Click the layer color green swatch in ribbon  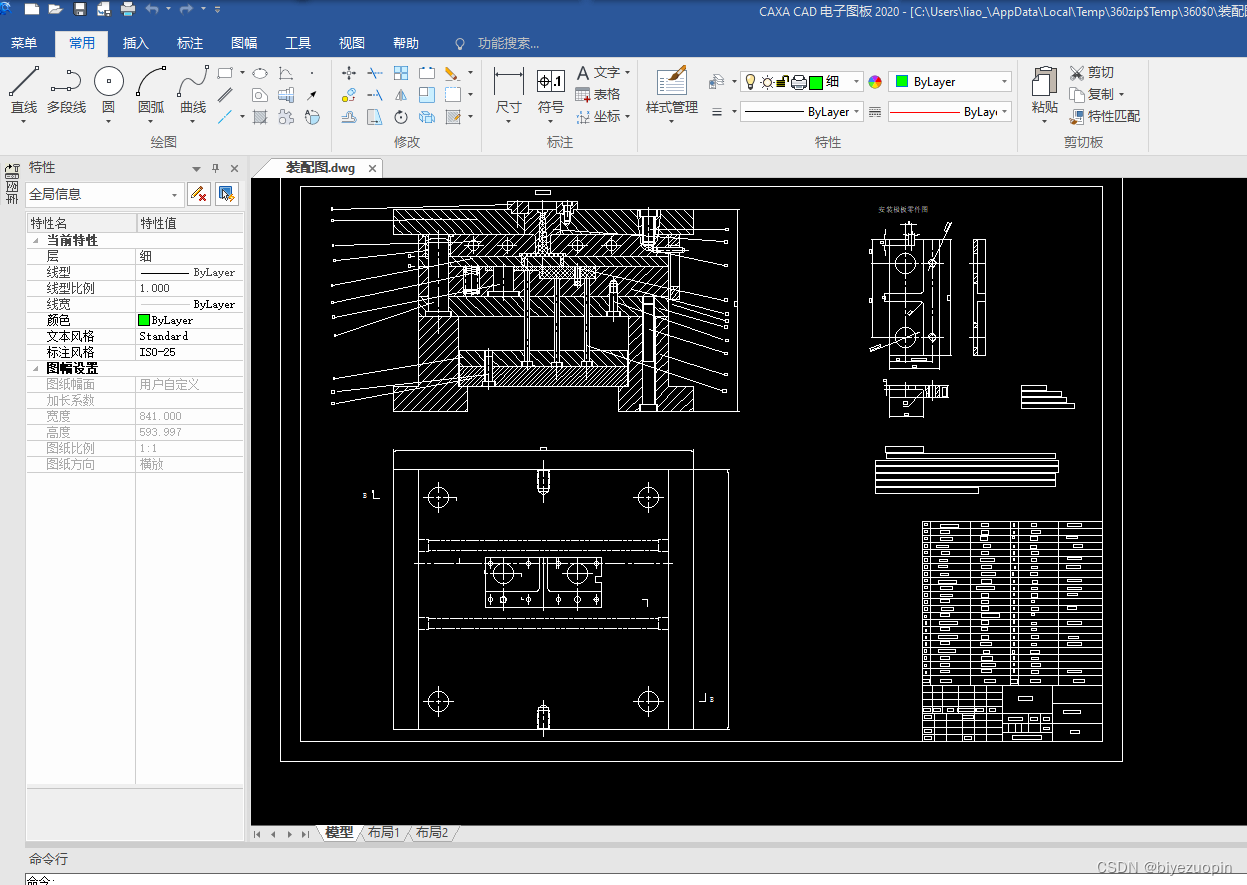coord(816,82)
